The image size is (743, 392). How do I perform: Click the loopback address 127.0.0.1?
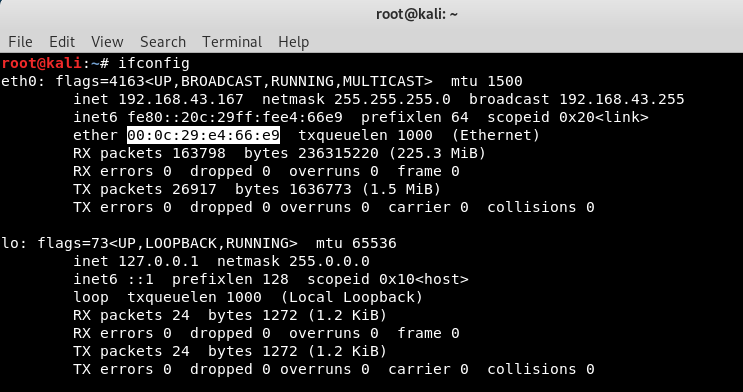159,261
